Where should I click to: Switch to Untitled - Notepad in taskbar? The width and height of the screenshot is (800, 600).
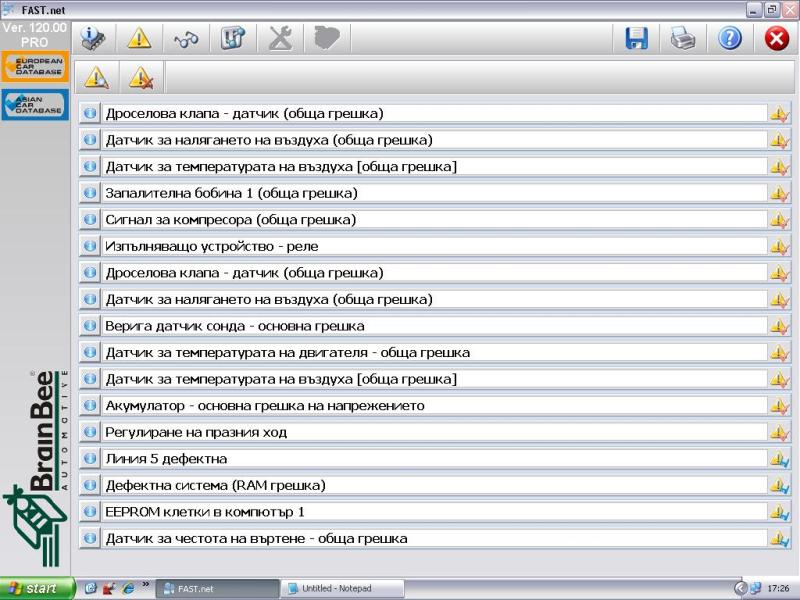click(x=343, y=589)
